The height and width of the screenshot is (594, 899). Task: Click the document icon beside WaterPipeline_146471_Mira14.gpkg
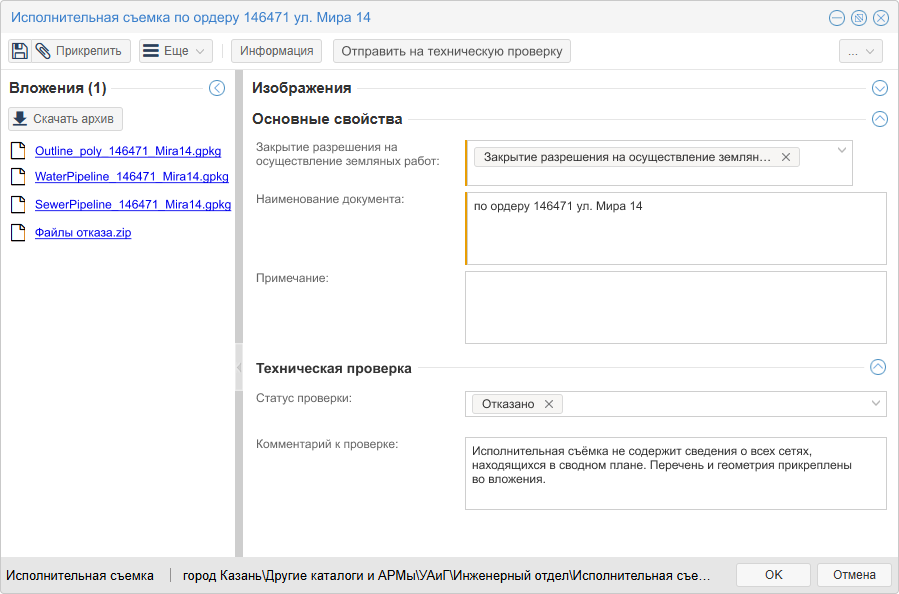point(17,176)
